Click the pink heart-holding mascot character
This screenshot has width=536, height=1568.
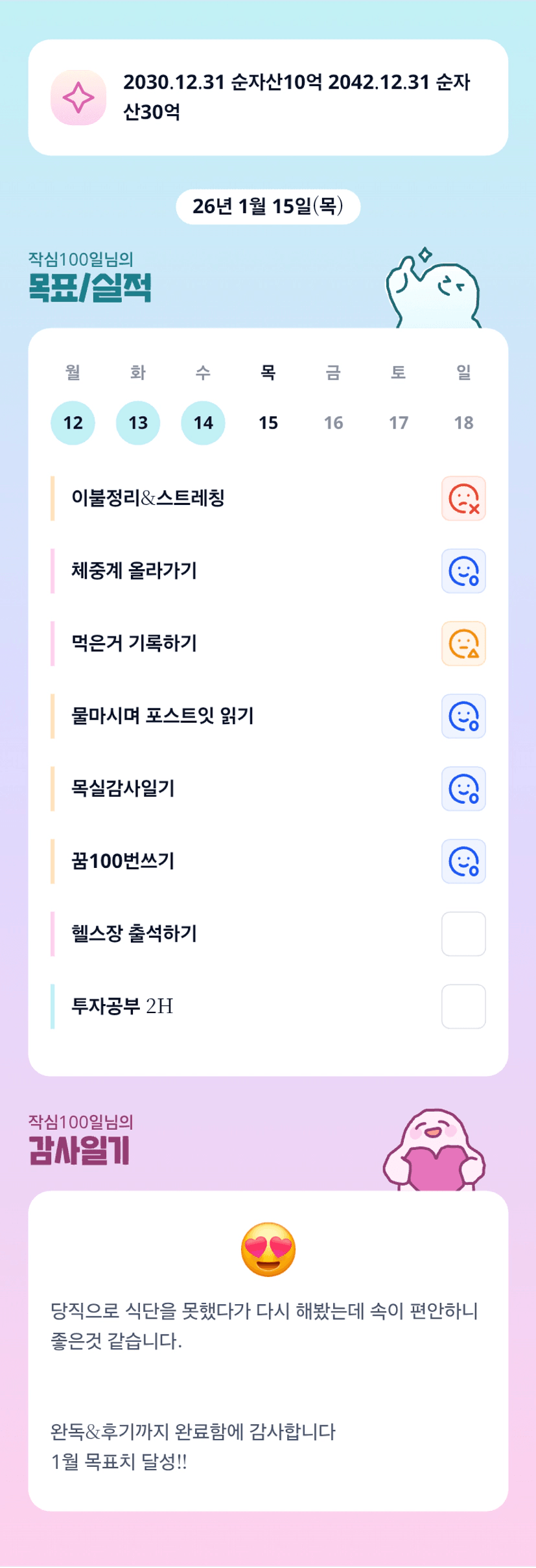[x=435, y=1150]
